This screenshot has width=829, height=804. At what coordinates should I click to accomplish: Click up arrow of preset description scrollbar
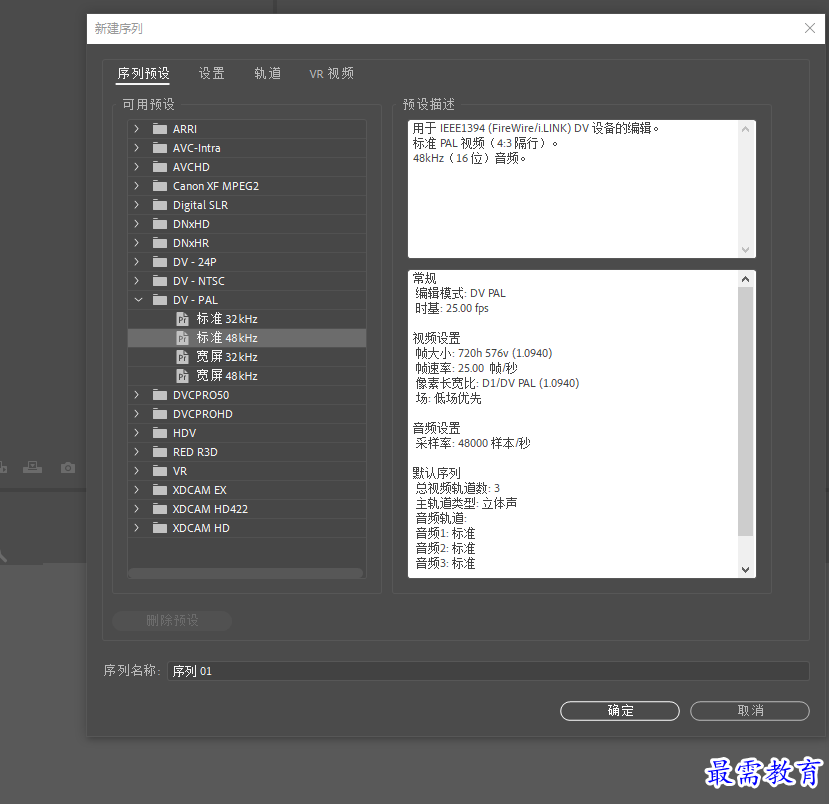[745, 129]
